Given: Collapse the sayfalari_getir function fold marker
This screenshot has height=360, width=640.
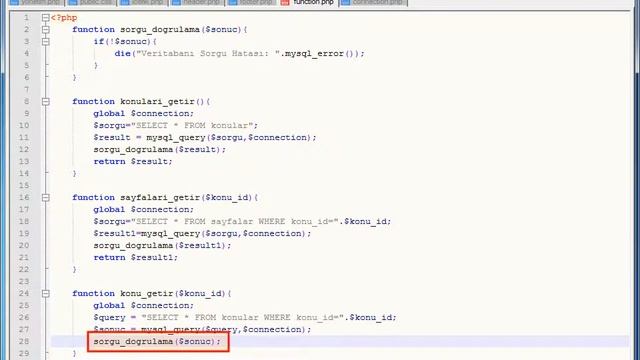Looking at the screenshot, I should click(x=45, y=198).
